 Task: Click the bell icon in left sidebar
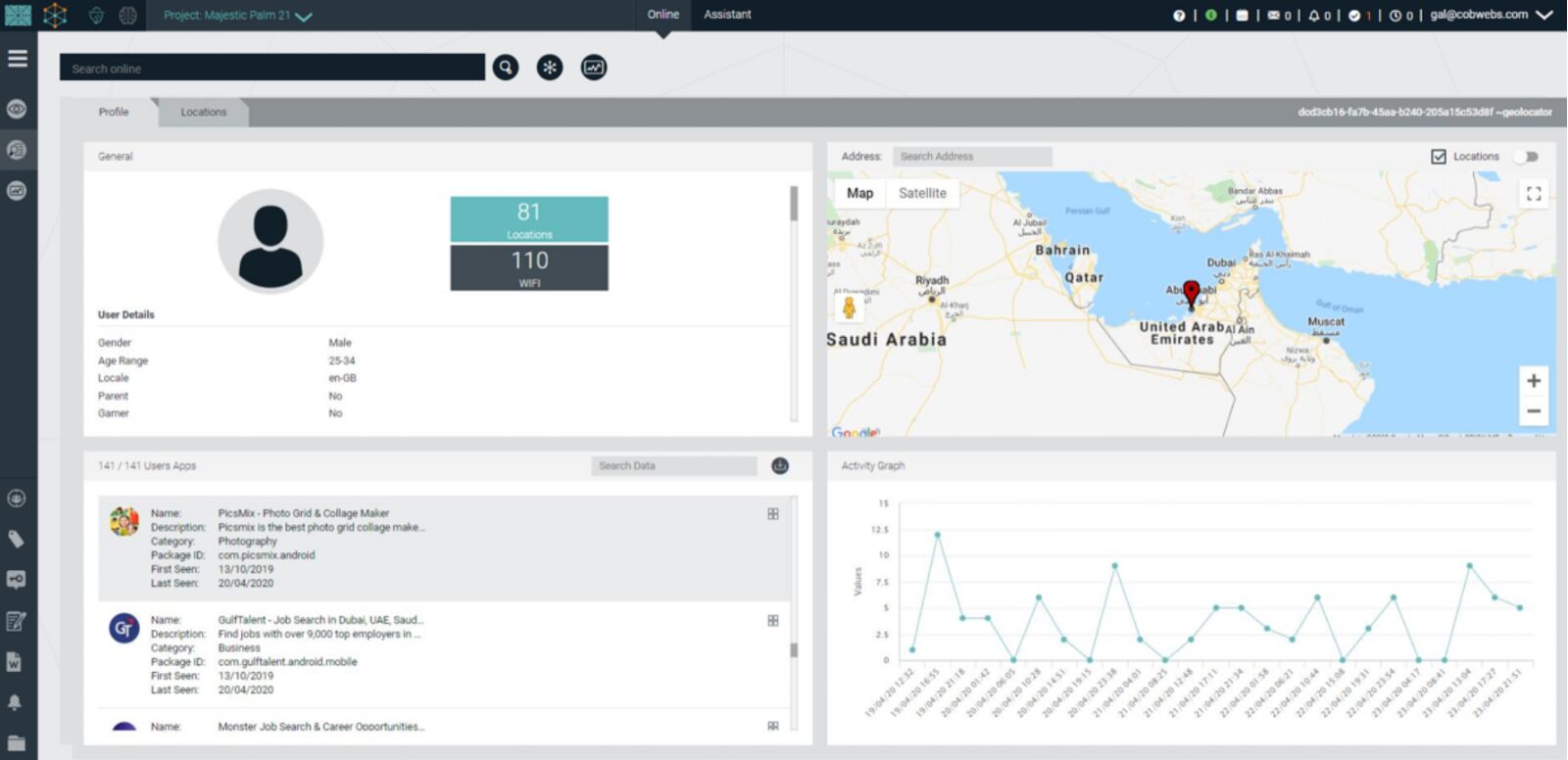16,702
